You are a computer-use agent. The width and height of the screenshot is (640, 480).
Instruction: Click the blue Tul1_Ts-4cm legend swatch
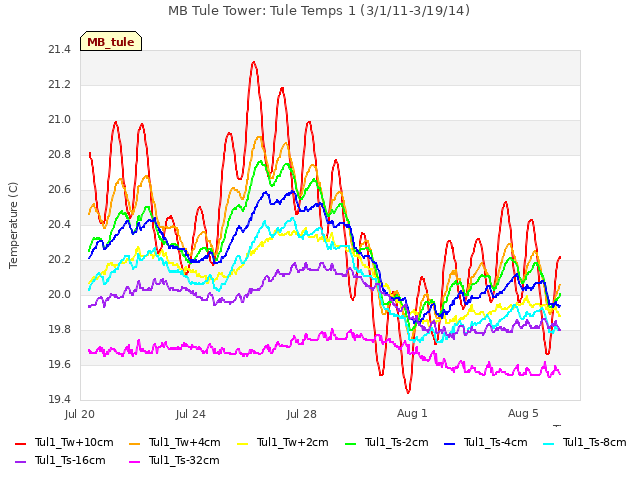pos(449,443)
